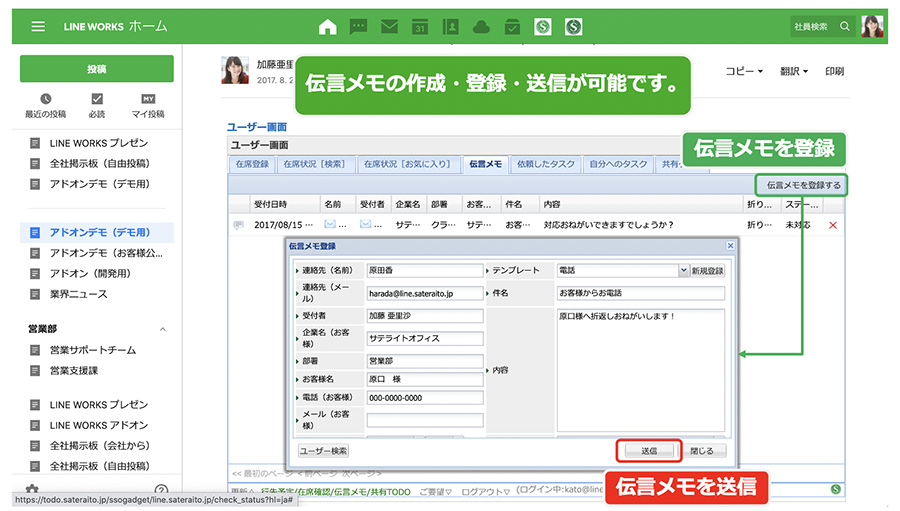Click the search magnifier icon
The height and width of the screenshot is (511, 900).
click(845, 26)
